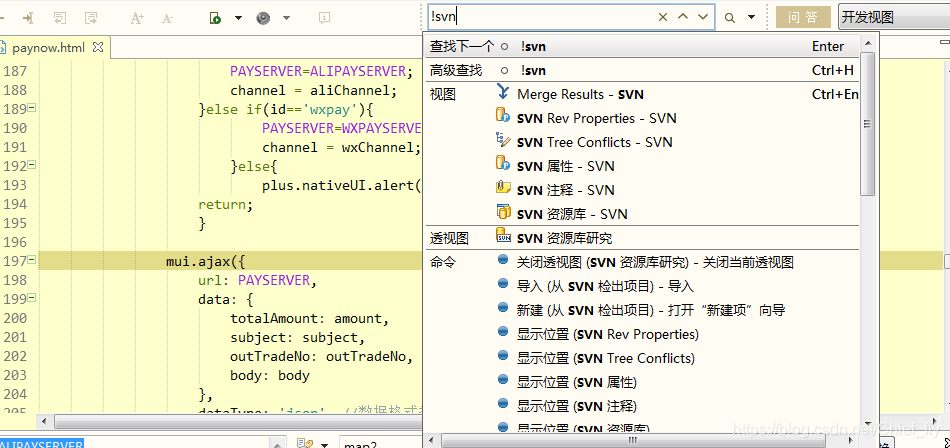Image resolution: width=950 pixels, height=448 pixels.
Task: Run 显示位置 (SVN 注释) command
Action: 577,406
